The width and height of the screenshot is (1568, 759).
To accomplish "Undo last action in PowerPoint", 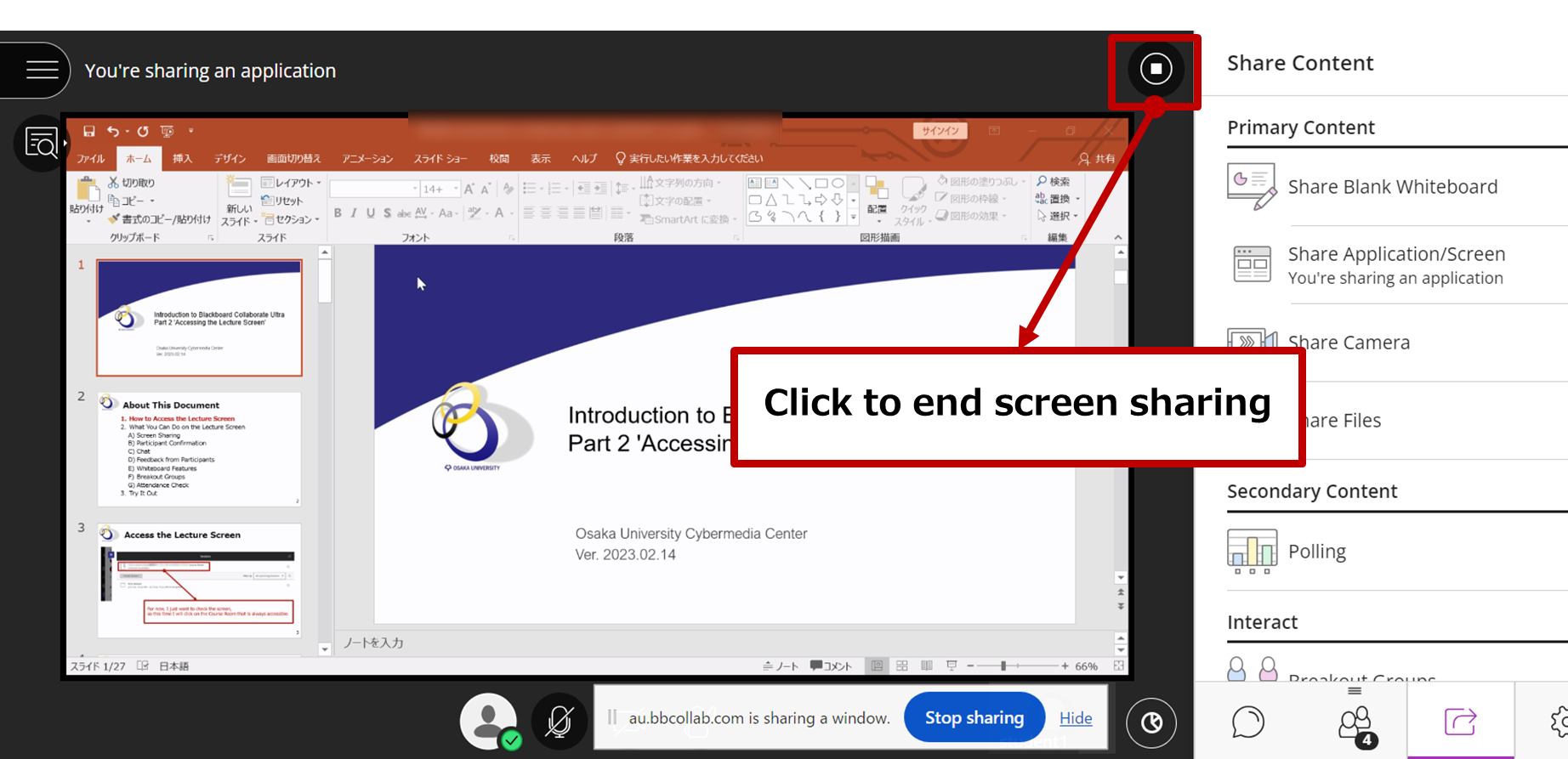I will 113,131.
